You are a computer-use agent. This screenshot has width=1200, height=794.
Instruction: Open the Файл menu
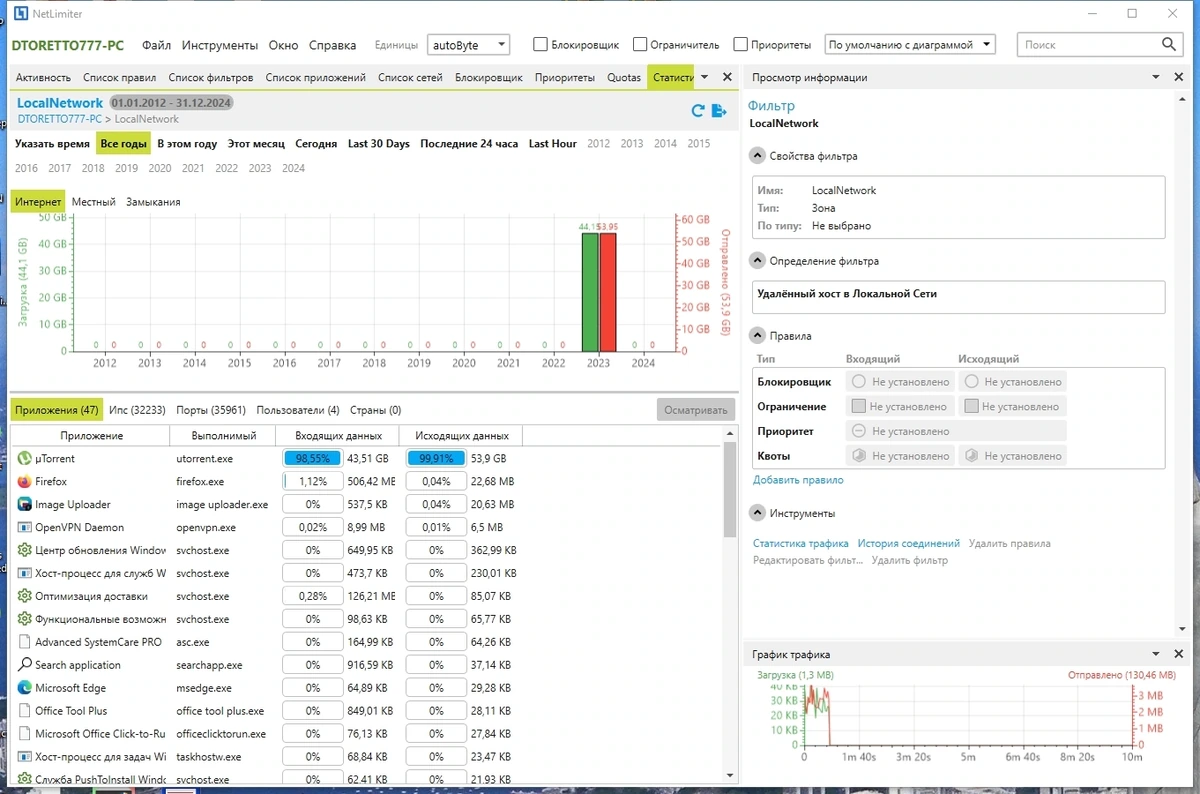click(x=156, y=45)
